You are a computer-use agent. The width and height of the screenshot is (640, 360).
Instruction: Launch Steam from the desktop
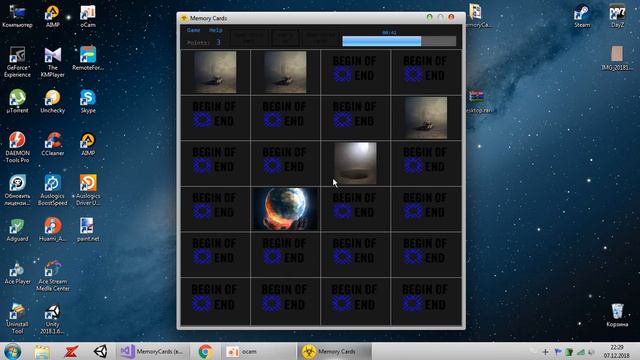[x=582, y=16]
